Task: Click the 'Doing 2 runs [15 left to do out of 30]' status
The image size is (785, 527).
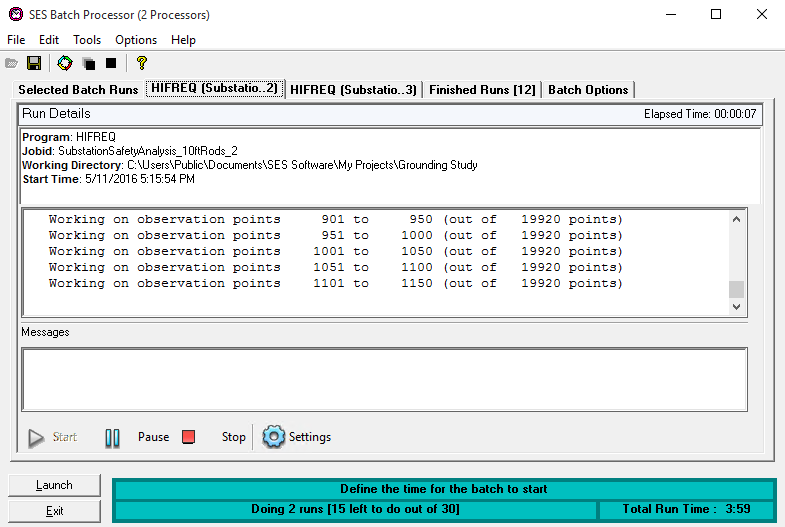Action: coord(355,509)
